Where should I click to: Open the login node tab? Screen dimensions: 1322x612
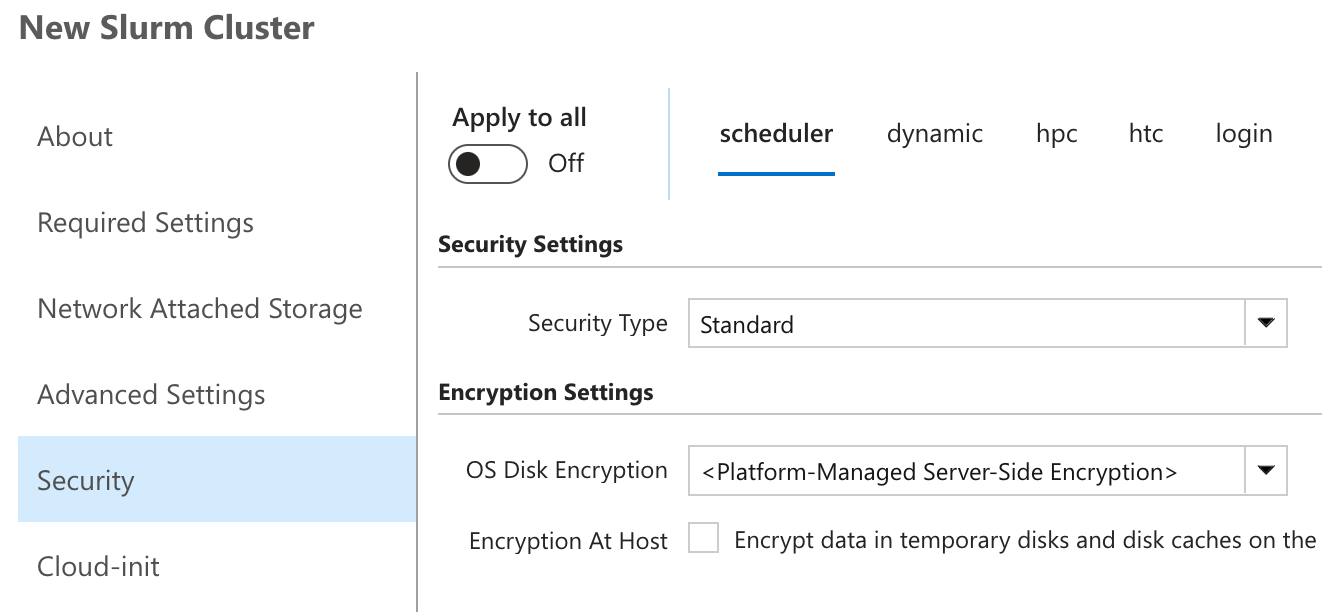(1243, 134)
